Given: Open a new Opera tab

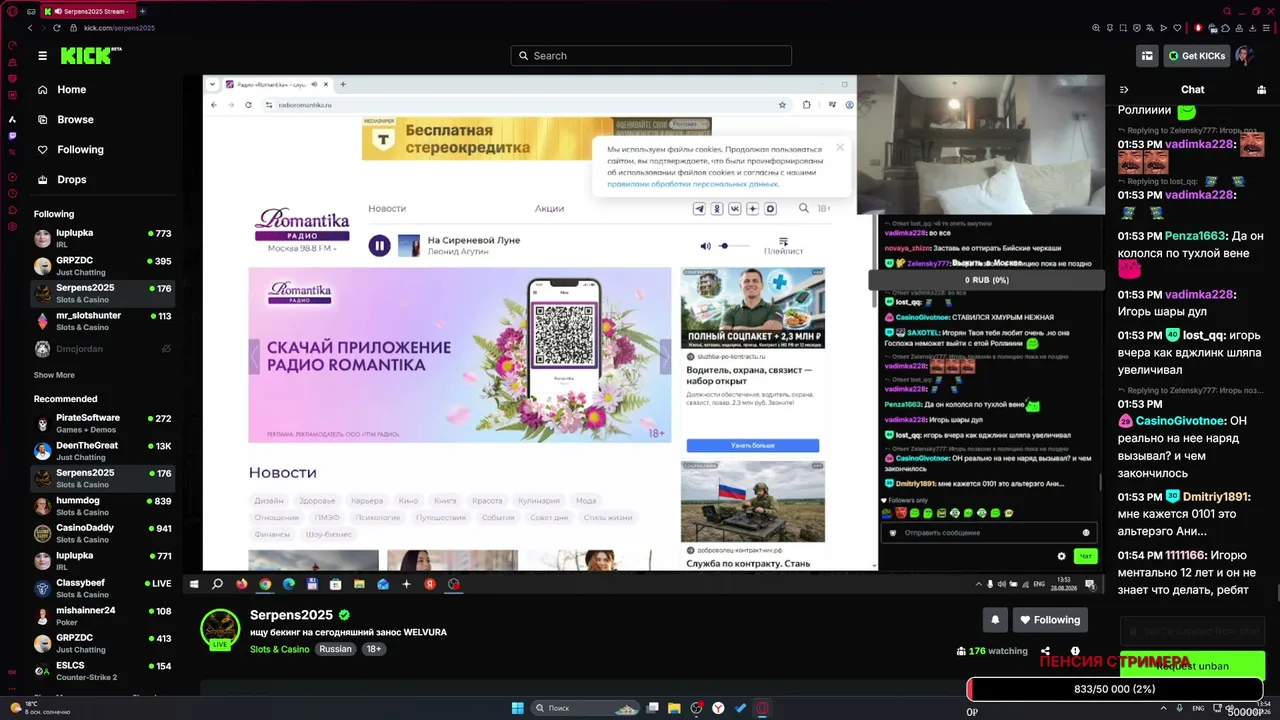Looking at the screenshot, I should (142, 11).
